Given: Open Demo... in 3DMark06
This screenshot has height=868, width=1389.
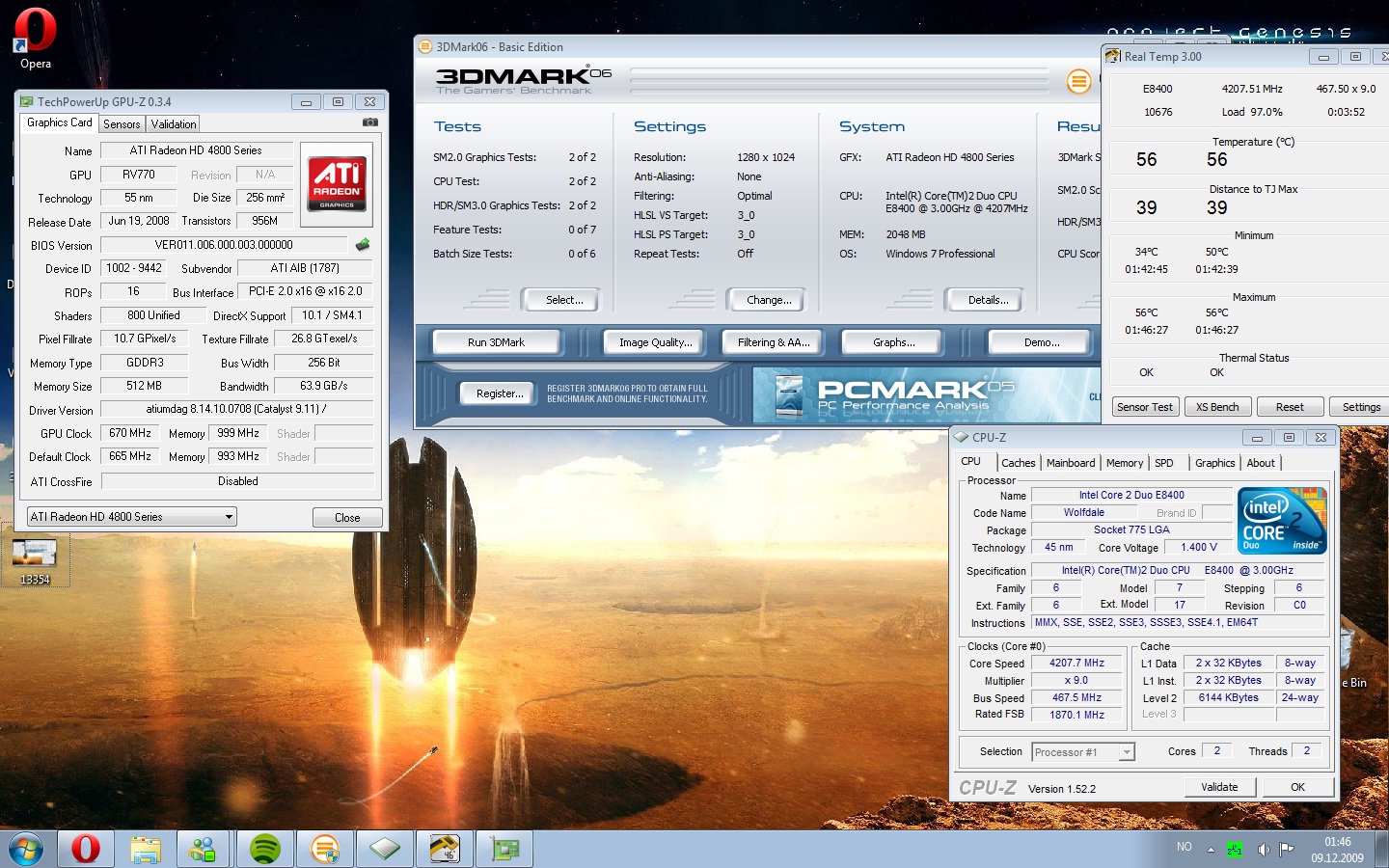Looking at the screenshot, I should [x=1042, y=342].
